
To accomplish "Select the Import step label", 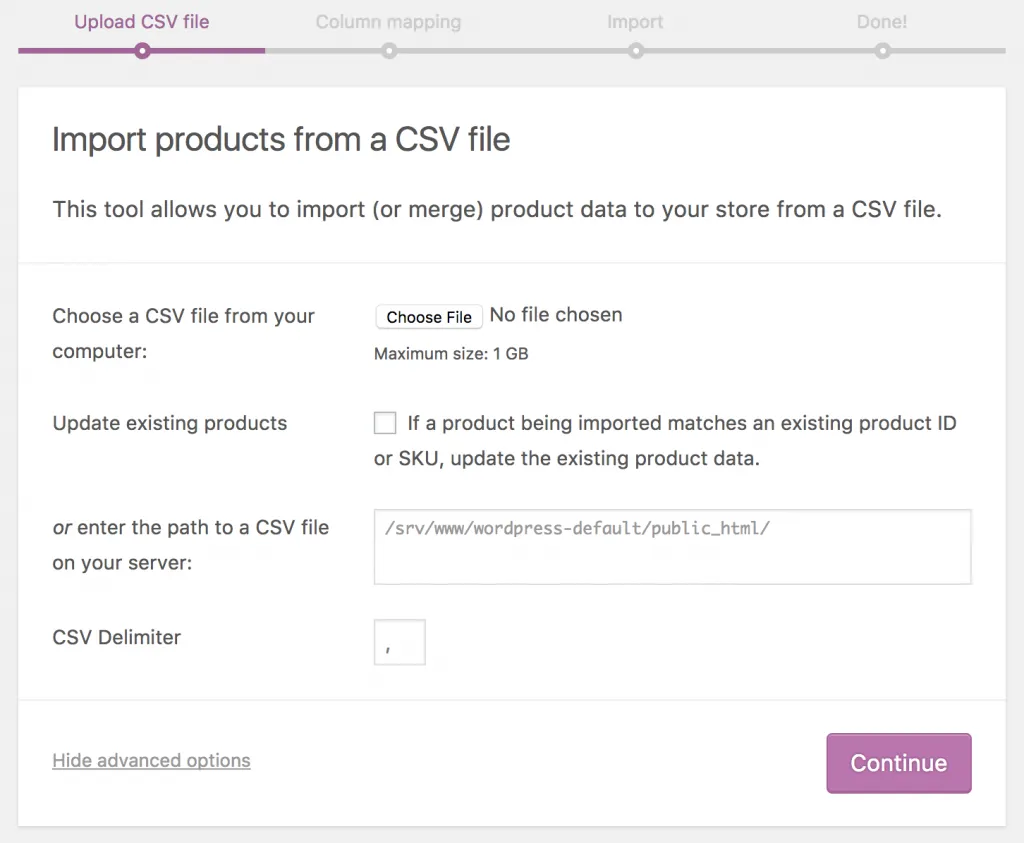I will (635, 21).
